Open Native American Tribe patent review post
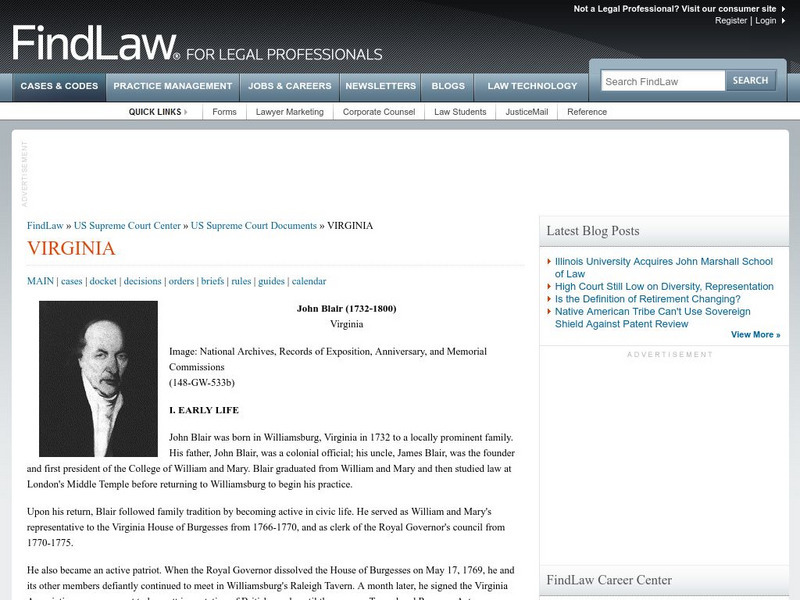The height and width of the screenshot is (600, 800). tap(653, 317)
